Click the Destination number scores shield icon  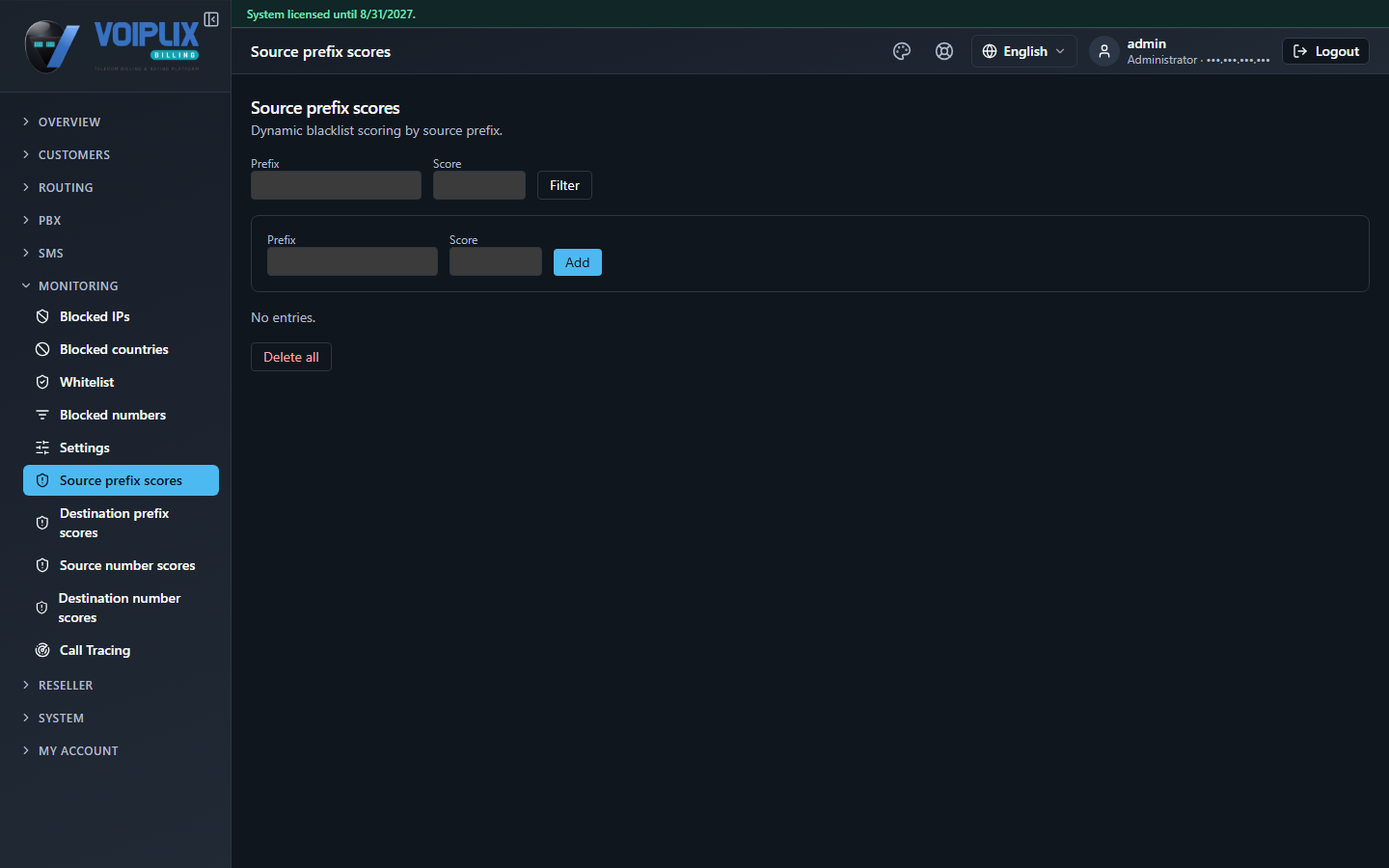click(41, 608)
